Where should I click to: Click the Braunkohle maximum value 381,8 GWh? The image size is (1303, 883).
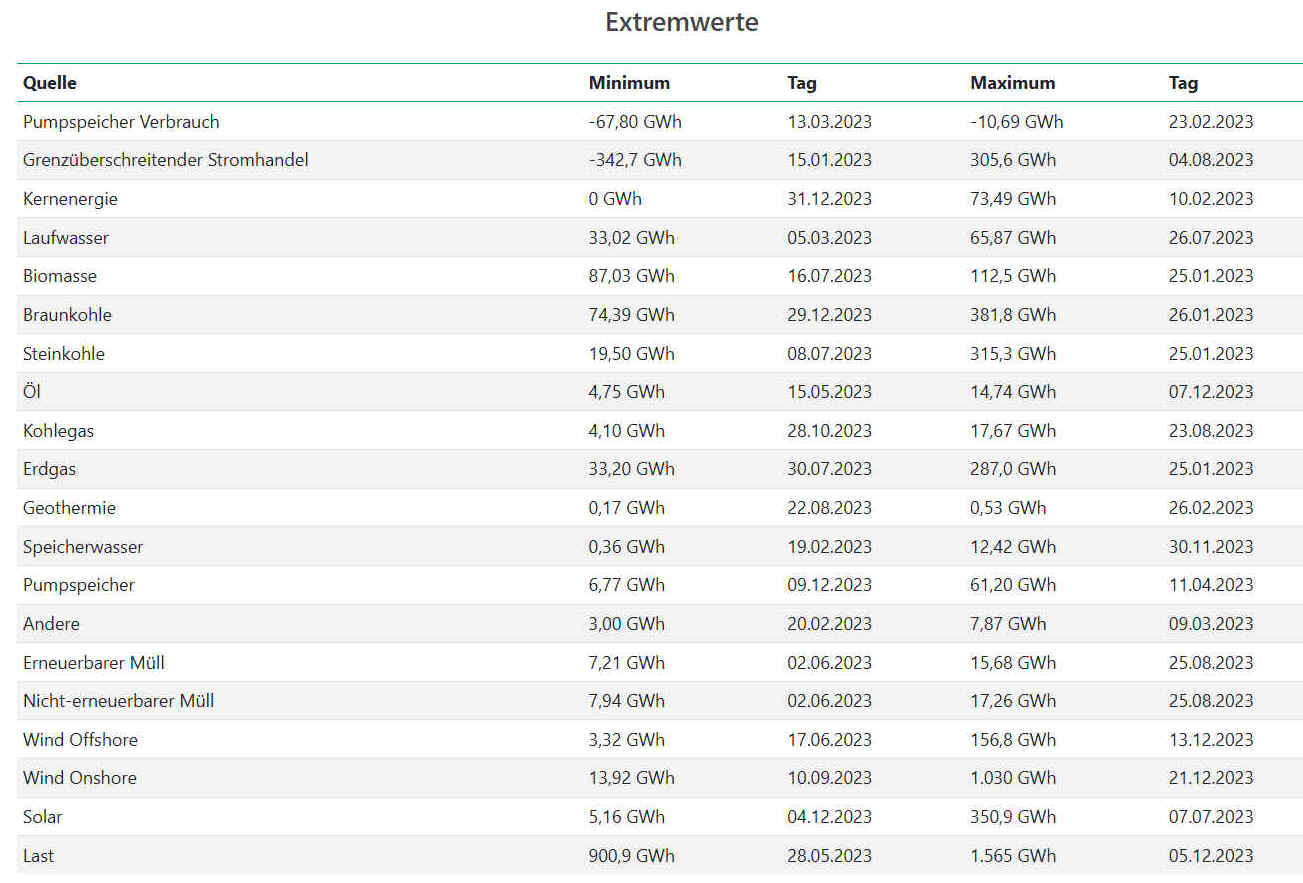1013,315
